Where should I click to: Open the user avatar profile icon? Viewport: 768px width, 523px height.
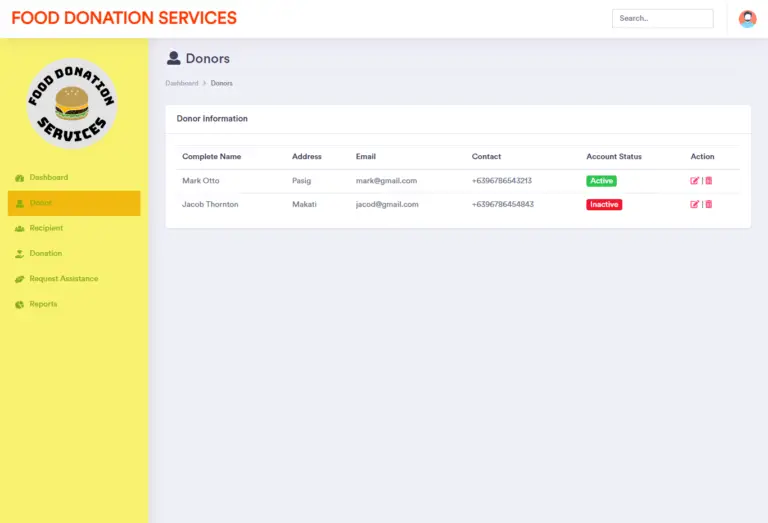coord(747,19)
